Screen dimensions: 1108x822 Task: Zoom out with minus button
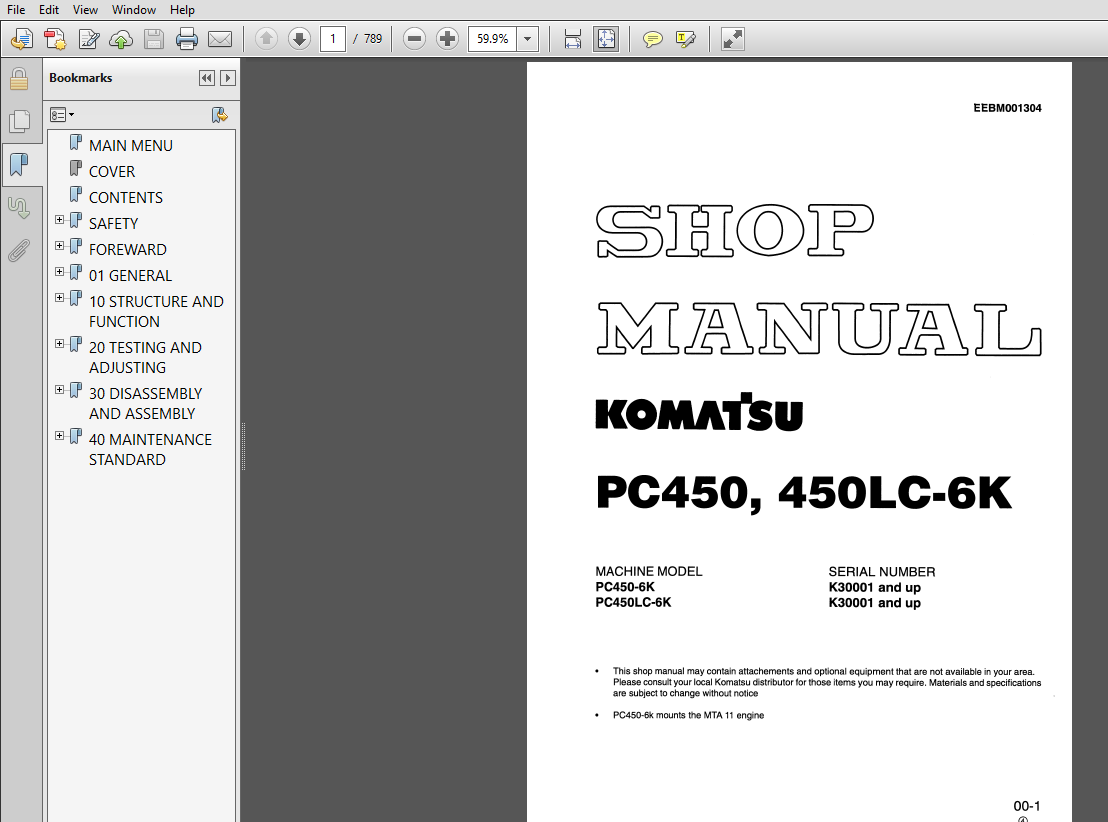tap(414, 39)
